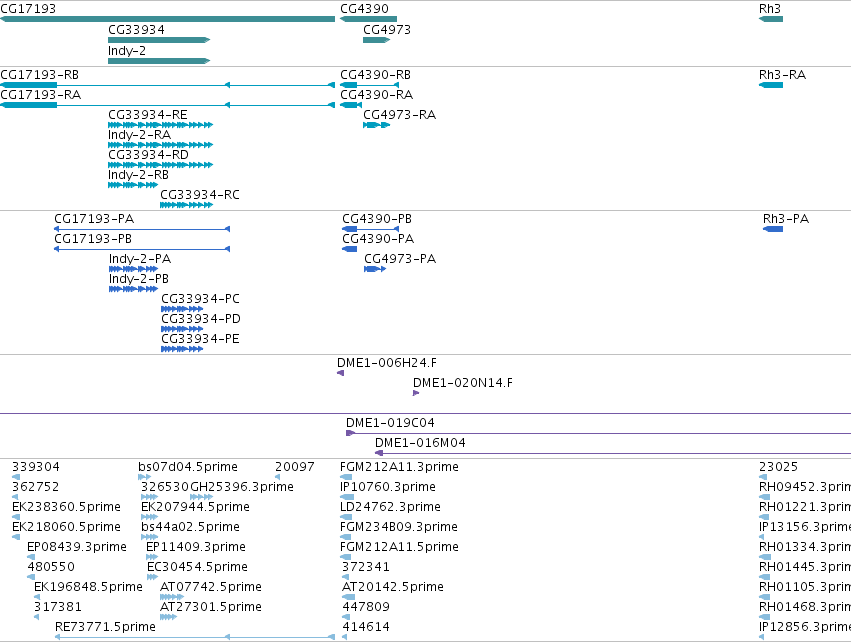Select the DME1-020N14.F feature label
This screenshot has height=642, width=851.
click(463, 383)
